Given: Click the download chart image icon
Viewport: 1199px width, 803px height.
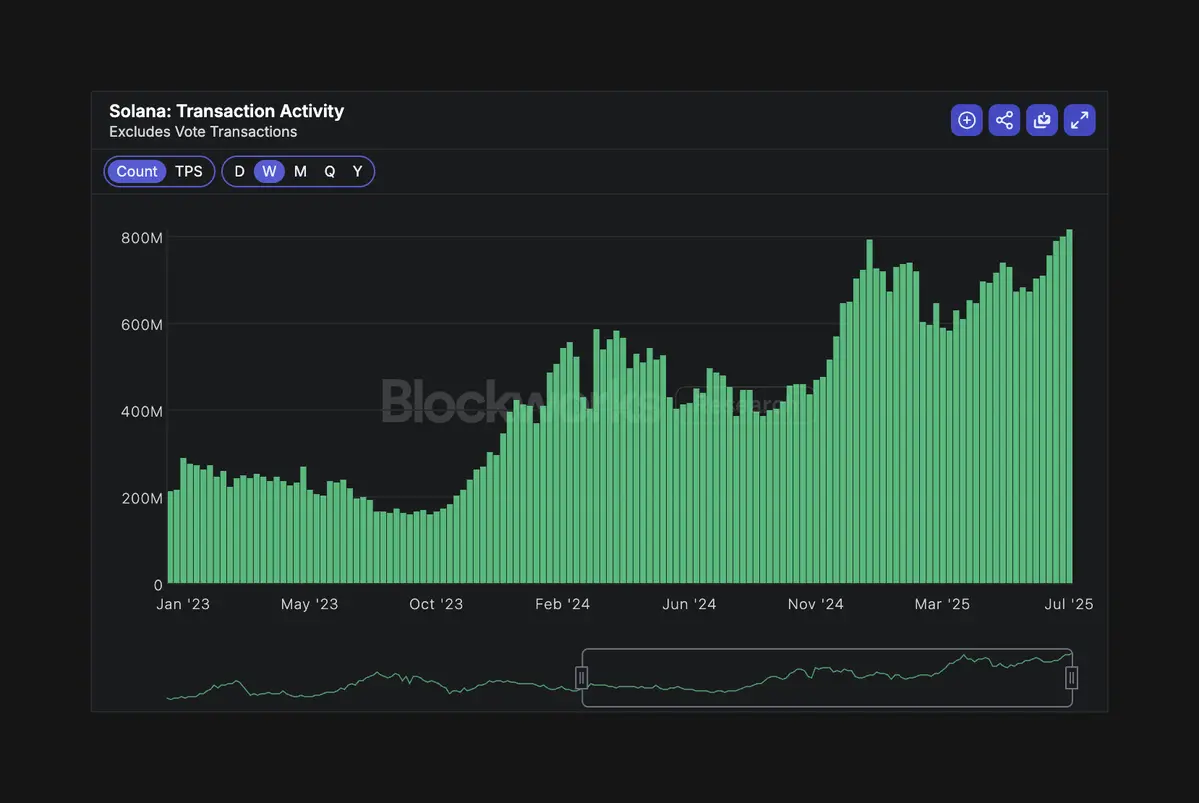Looking at the screenshot, I should [x=1041, y=120].
